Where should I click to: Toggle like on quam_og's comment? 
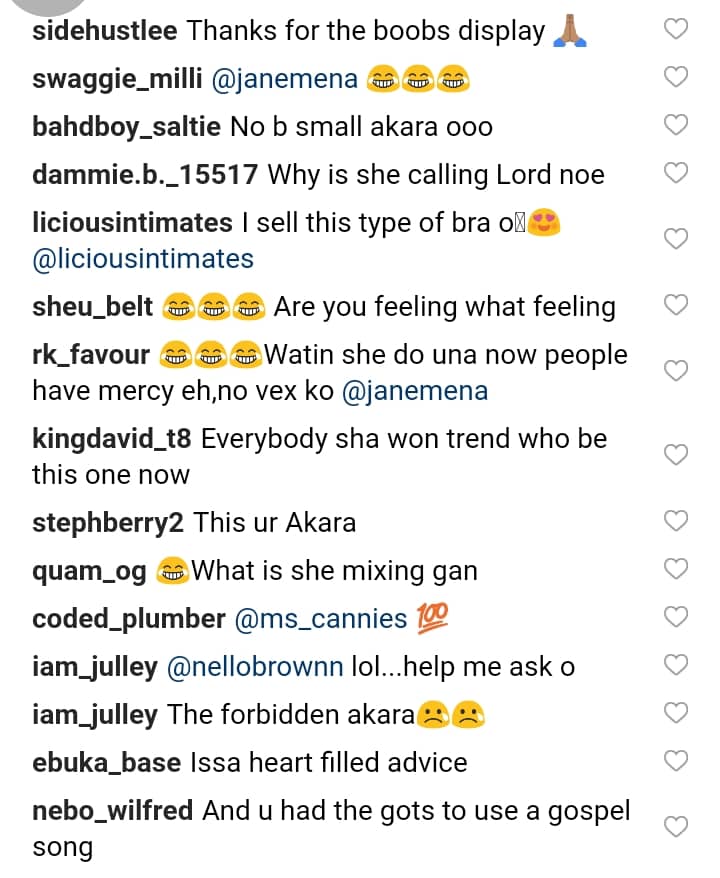[677, 569]
